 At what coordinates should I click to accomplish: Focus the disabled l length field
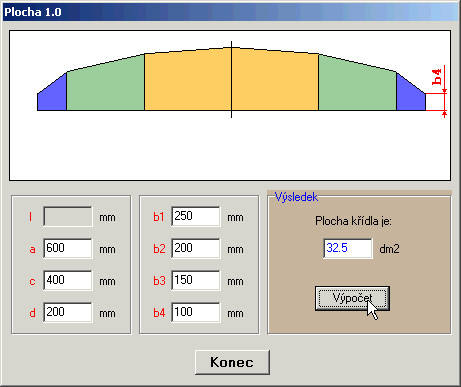[x=68, y=217]
